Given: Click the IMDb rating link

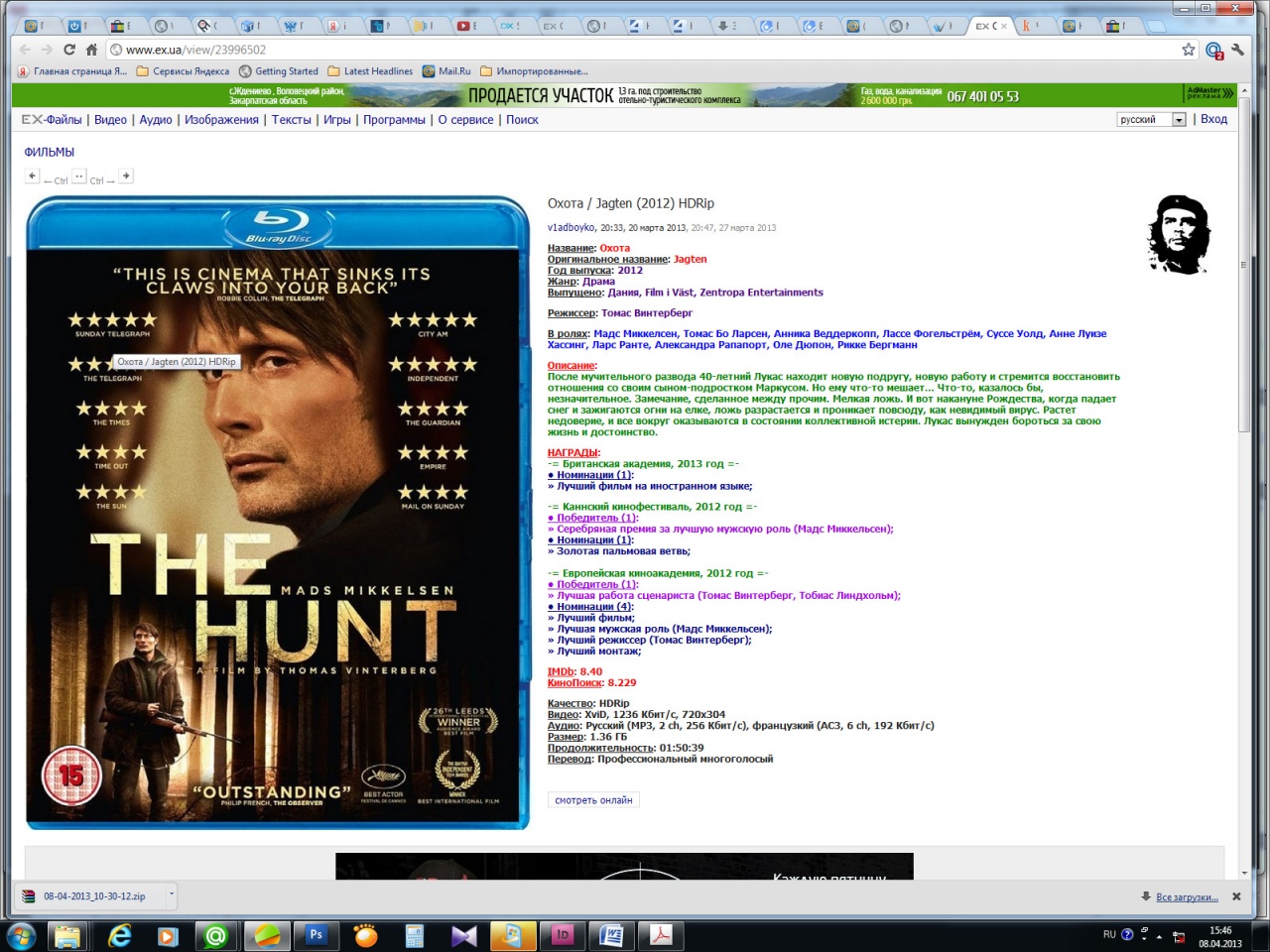Looking at the screenshot, I should coord(561,671).
